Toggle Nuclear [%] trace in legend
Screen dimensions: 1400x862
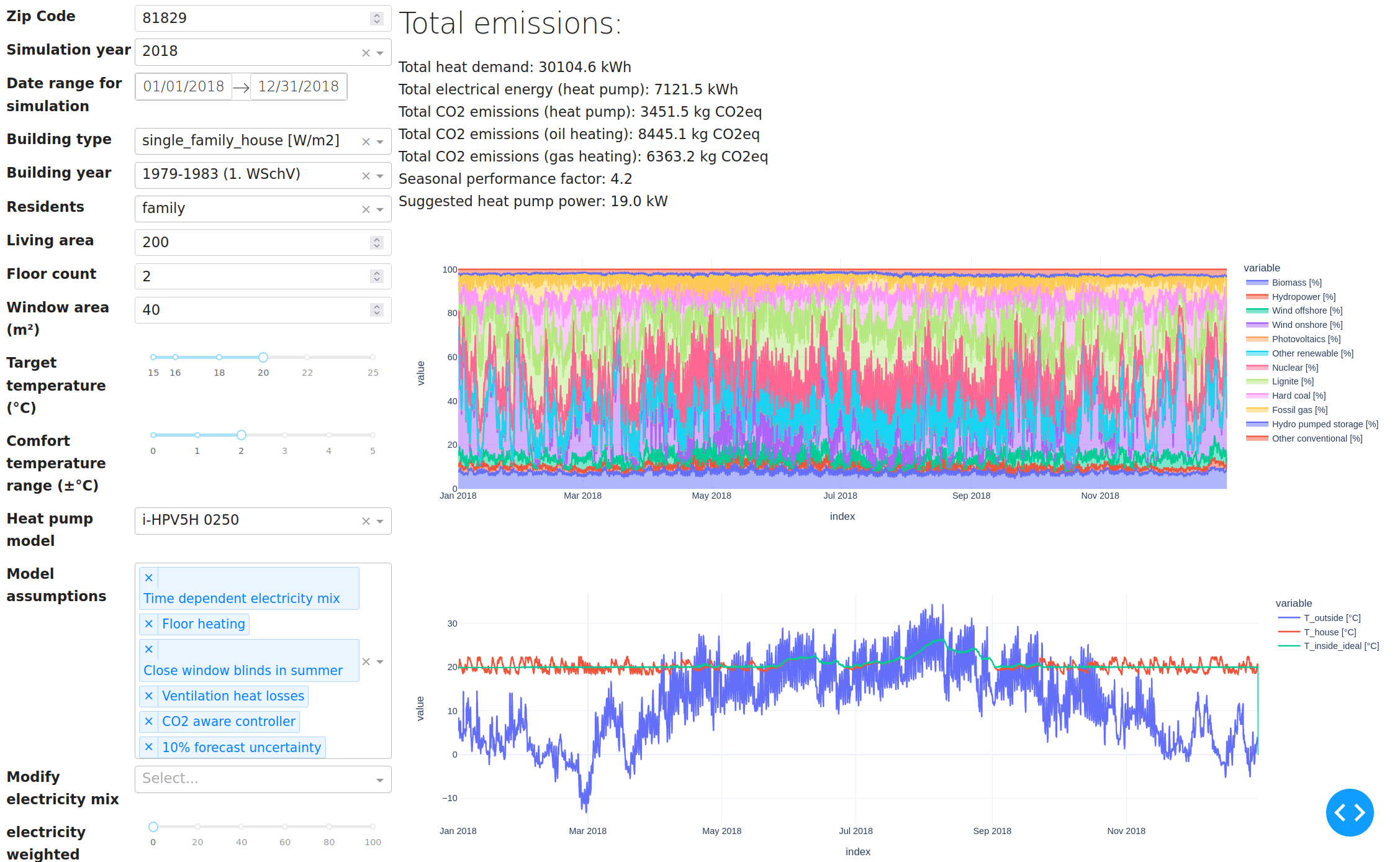pos(1294,368)
